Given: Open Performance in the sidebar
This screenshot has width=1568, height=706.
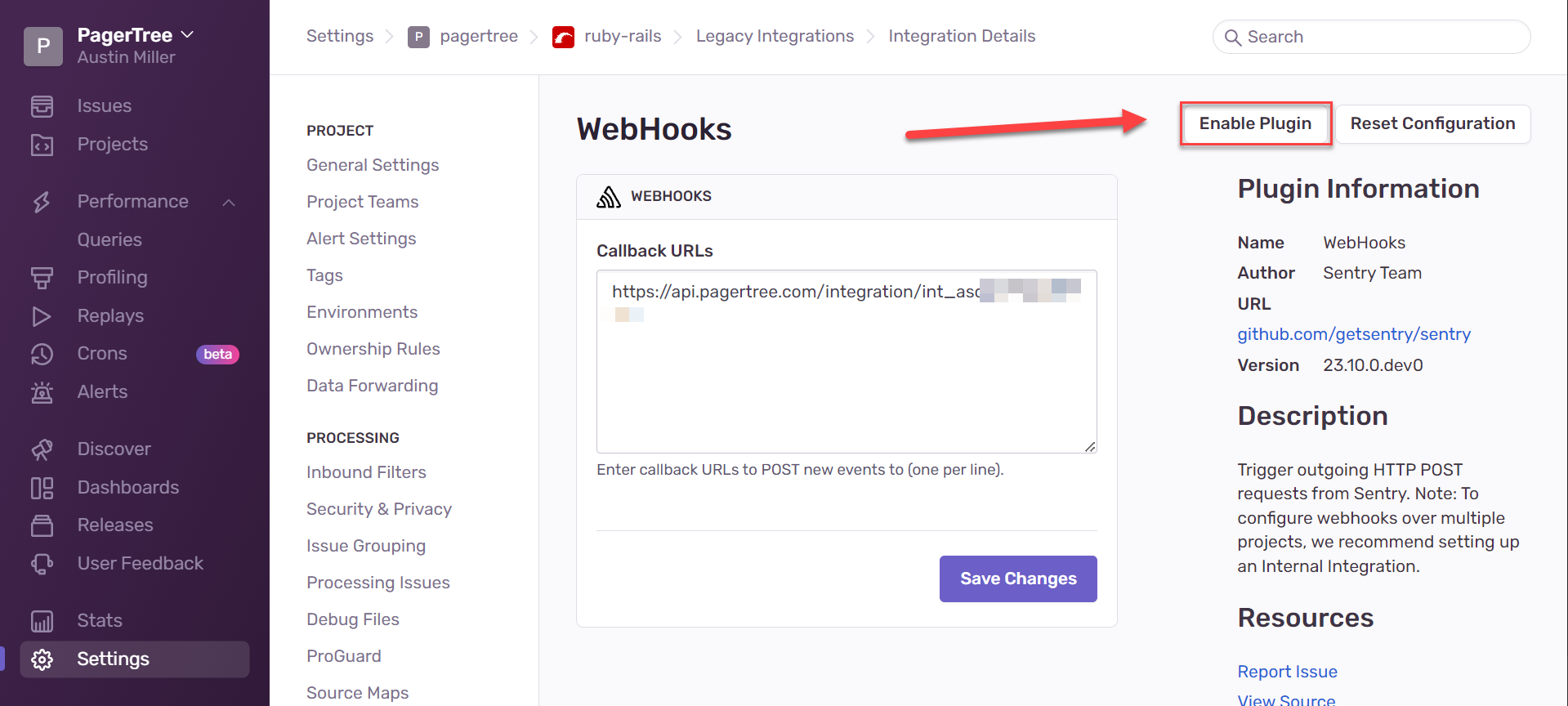Looking at the screenshot, I should 133,202.
